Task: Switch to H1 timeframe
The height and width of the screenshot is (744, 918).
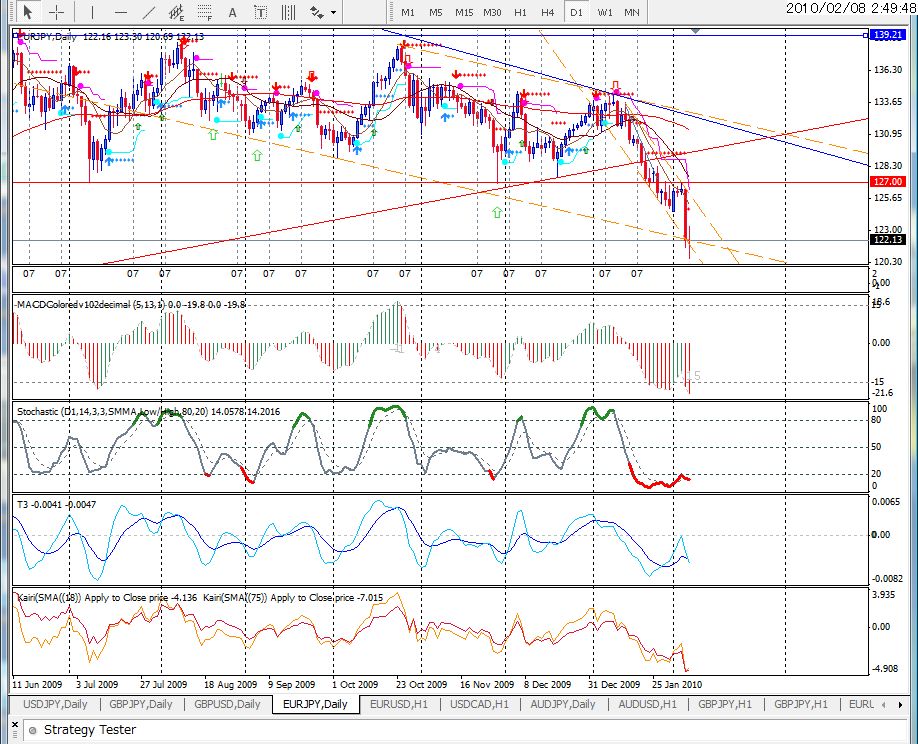Action: (520, 12)
